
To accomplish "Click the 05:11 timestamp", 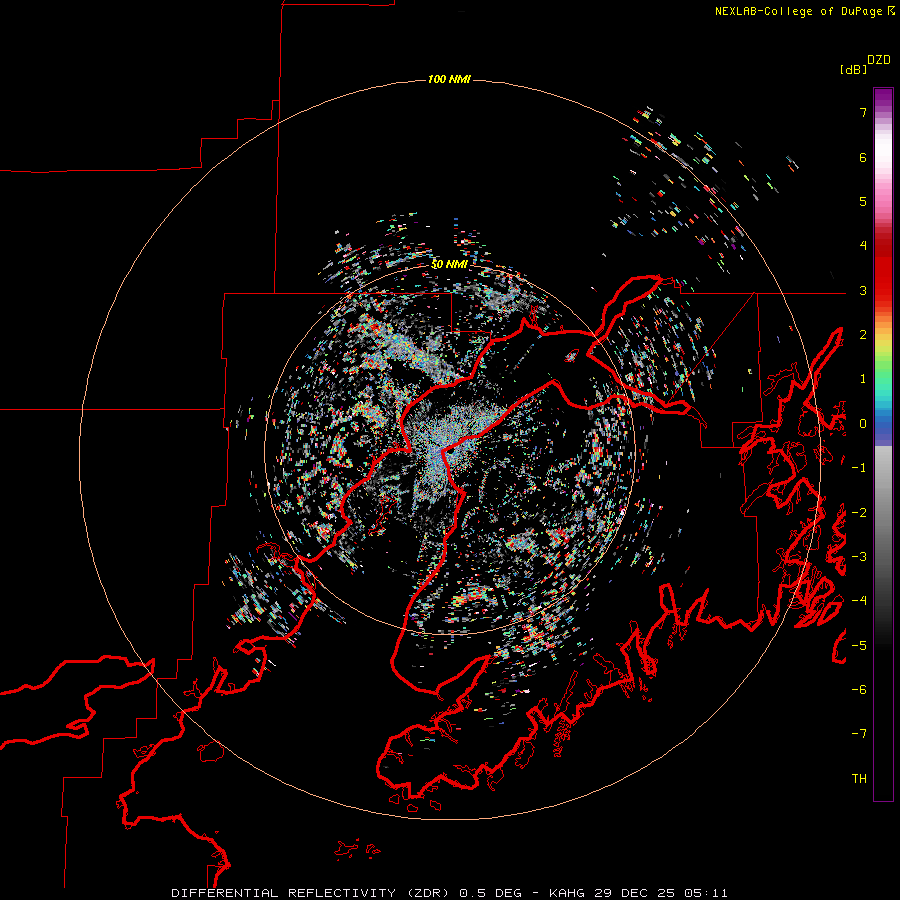I will [705, 893].
